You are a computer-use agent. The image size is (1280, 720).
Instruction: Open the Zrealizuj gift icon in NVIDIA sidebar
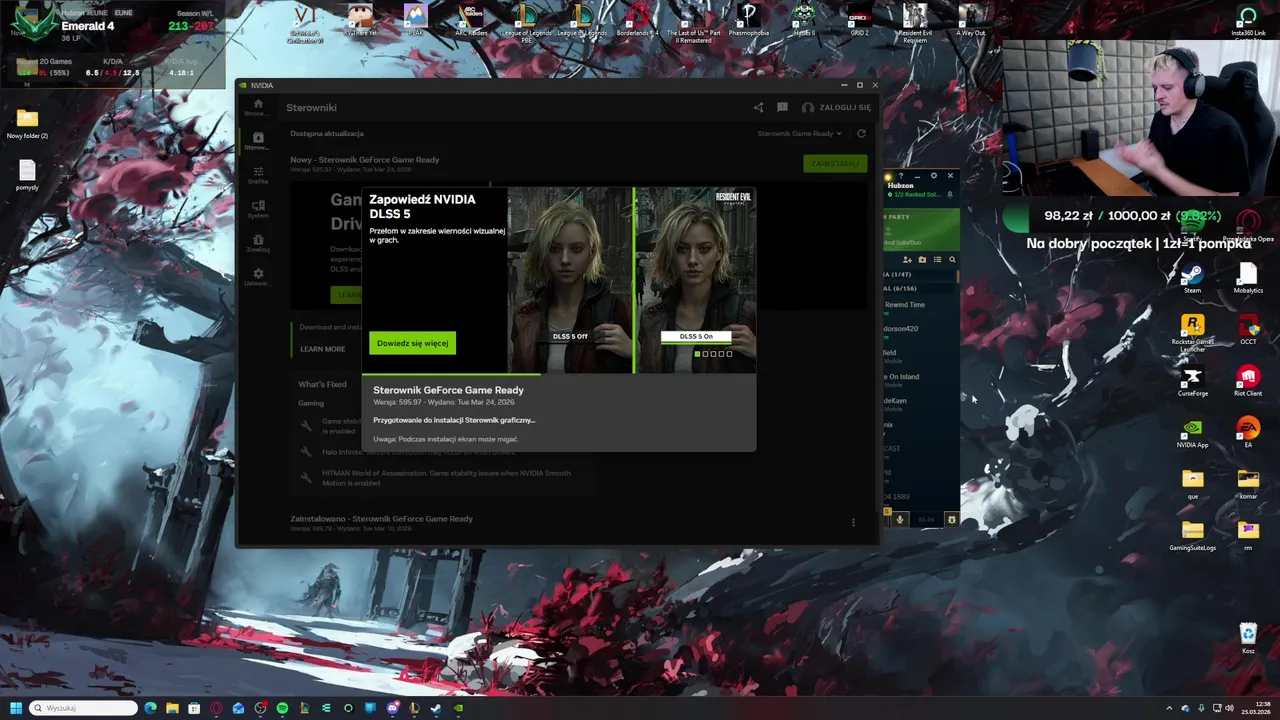258,240
